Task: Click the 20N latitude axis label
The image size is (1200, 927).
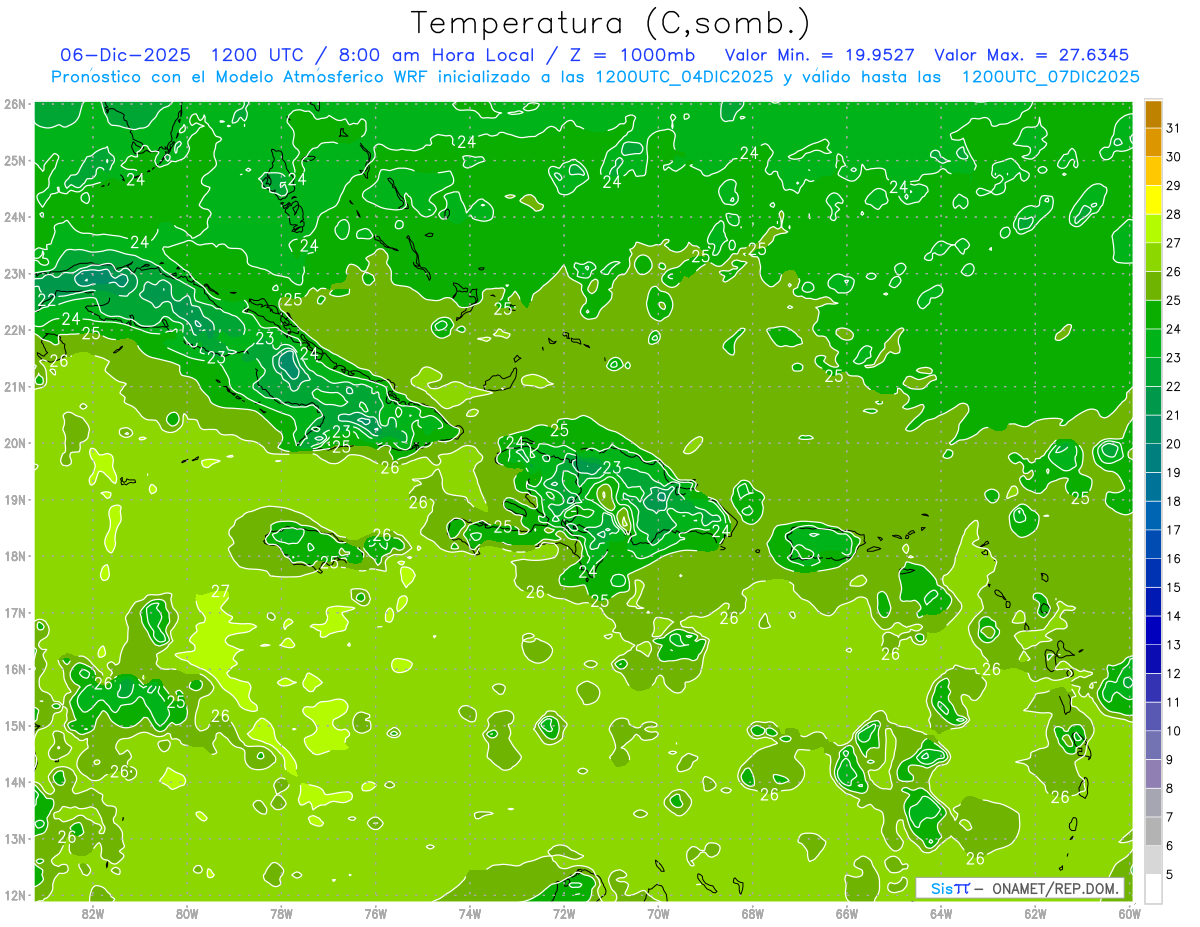Action: (x=14, y=443)
